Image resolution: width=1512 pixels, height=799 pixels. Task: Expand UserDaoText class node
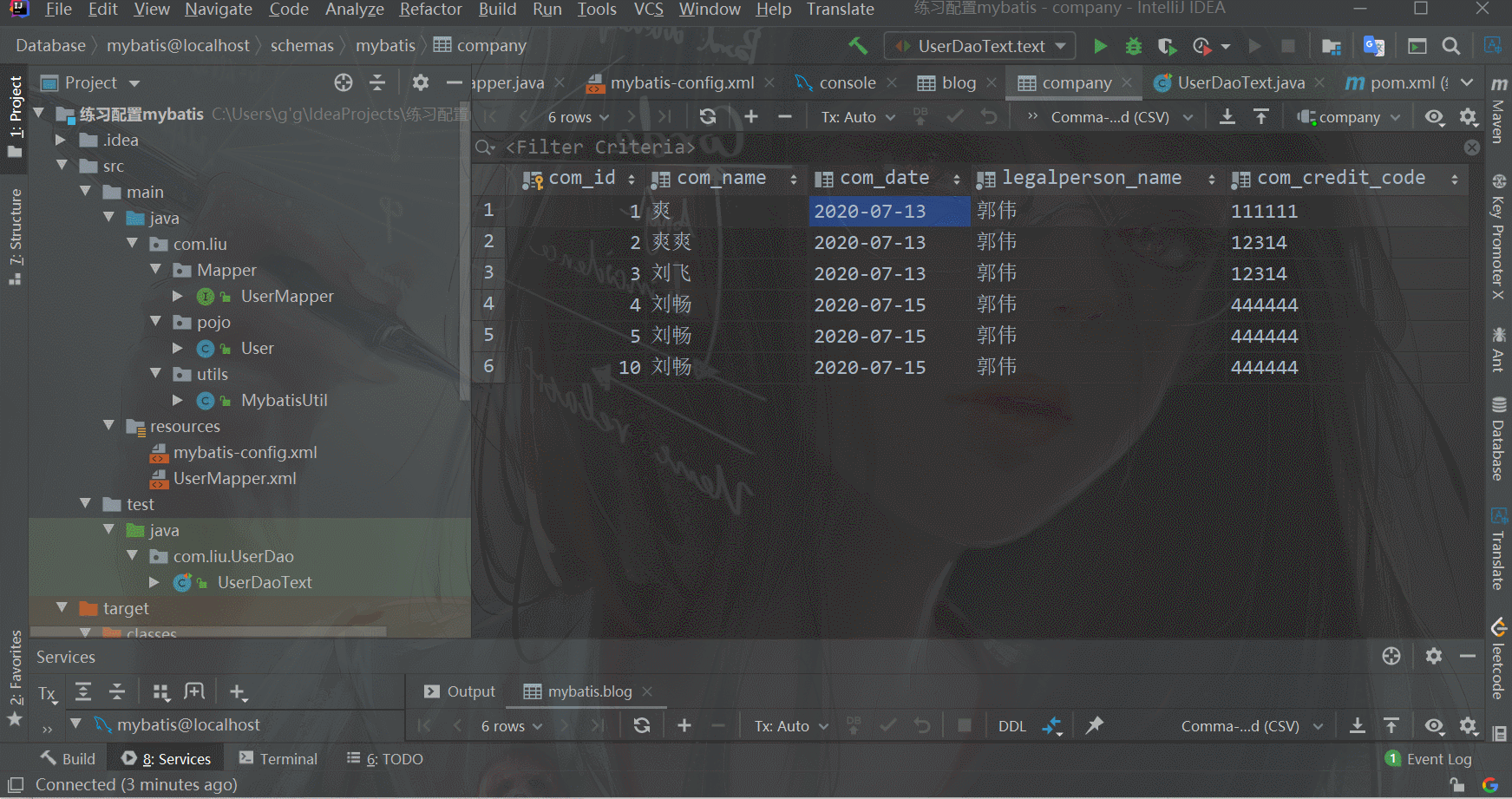click(x=154, y=582)
